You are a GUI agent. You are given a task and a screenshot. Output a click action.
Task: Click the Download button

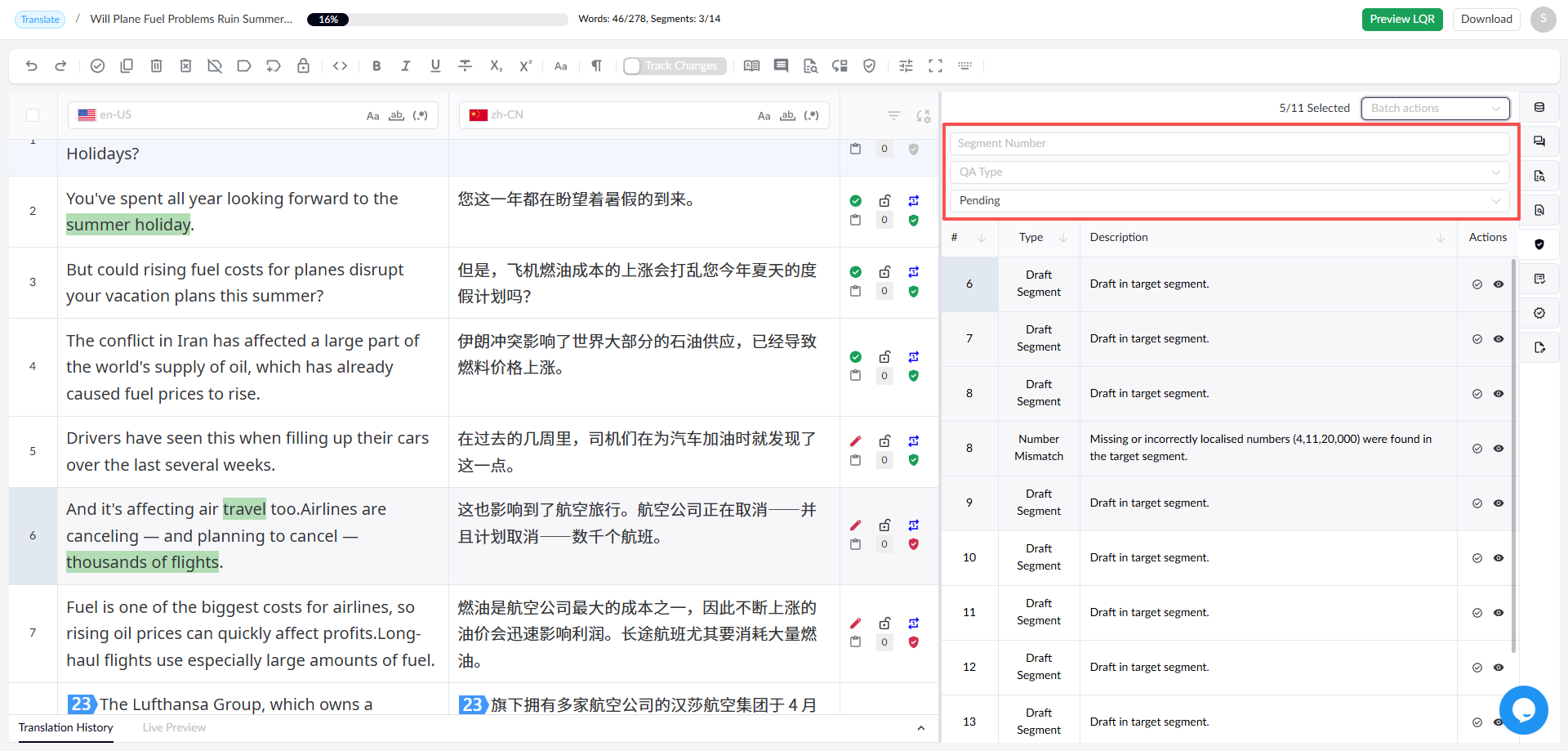click(1486, 20)
